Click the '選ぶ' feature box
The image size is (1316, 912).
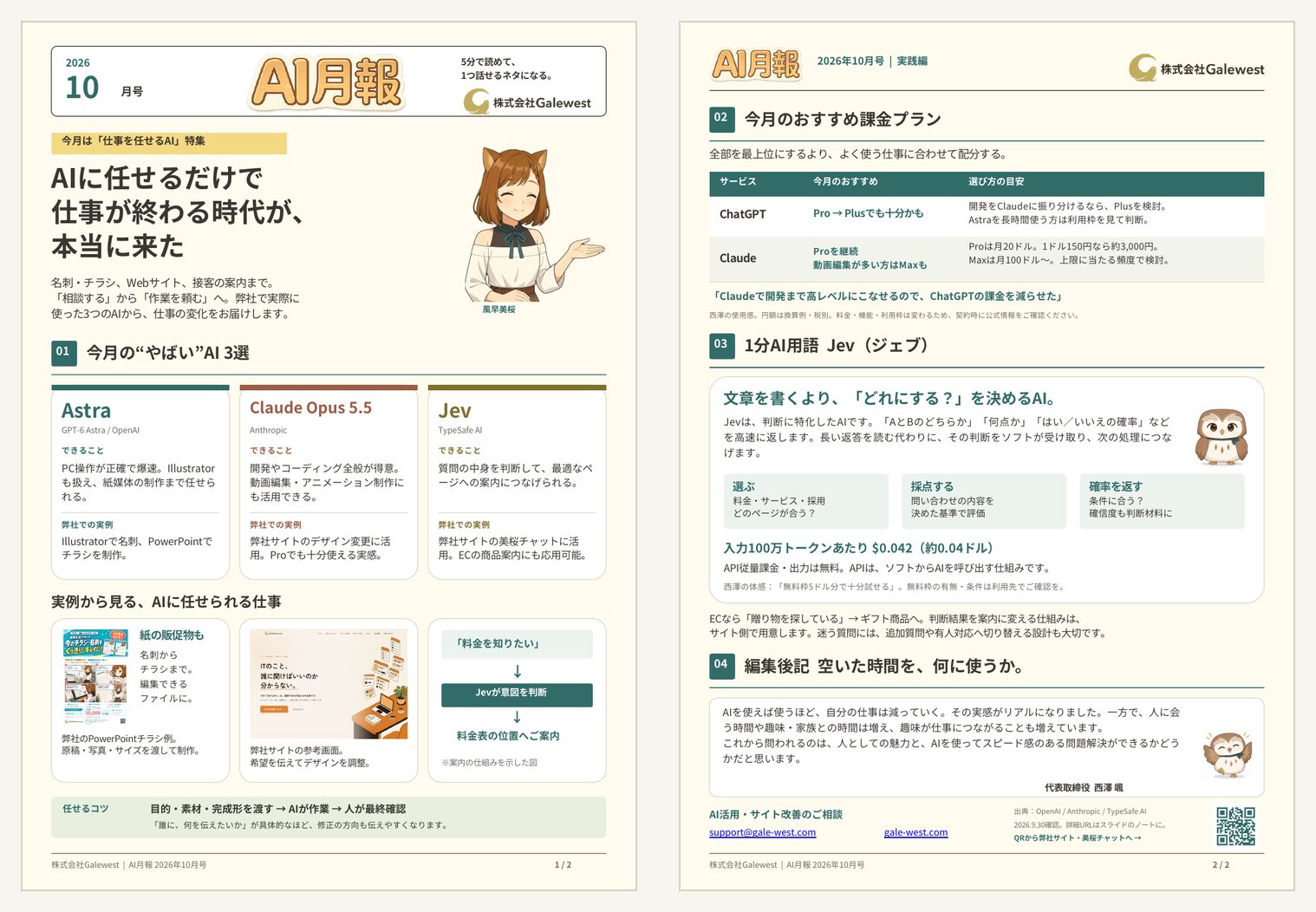pos(805,501)
